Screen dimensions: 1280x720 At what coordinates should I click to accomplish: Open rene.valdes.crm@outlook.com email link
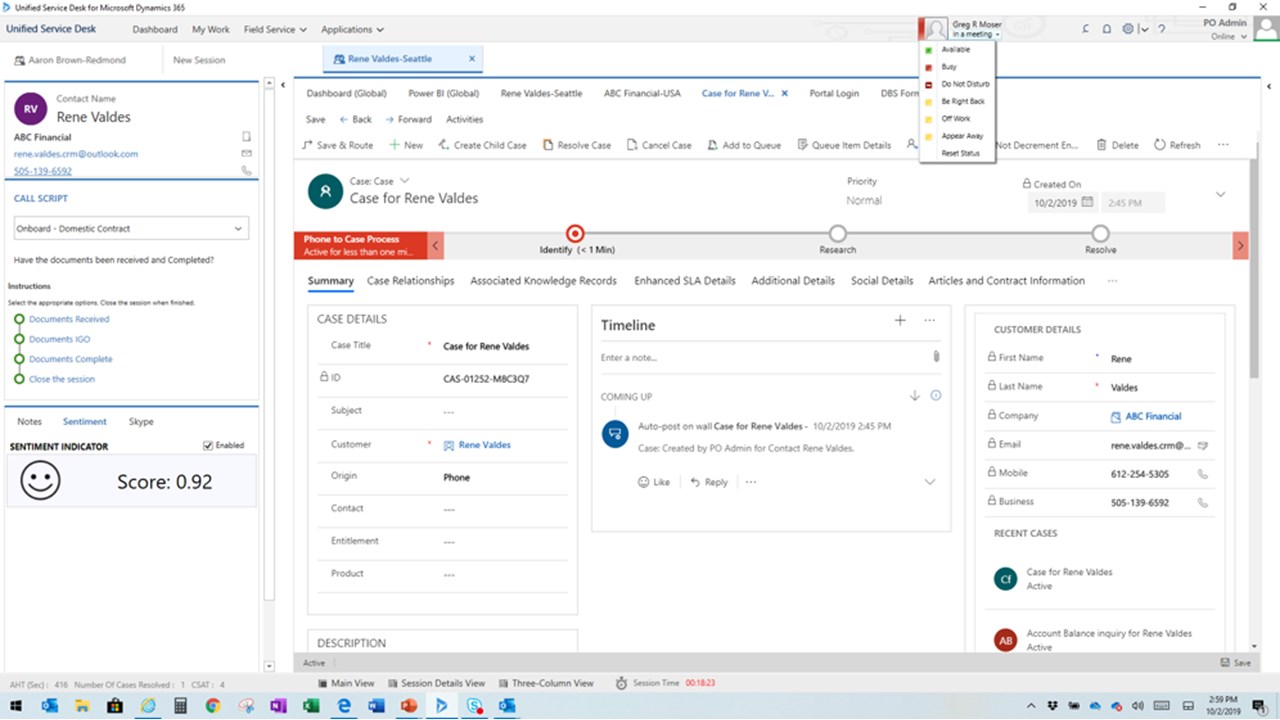tap(76, 154)
